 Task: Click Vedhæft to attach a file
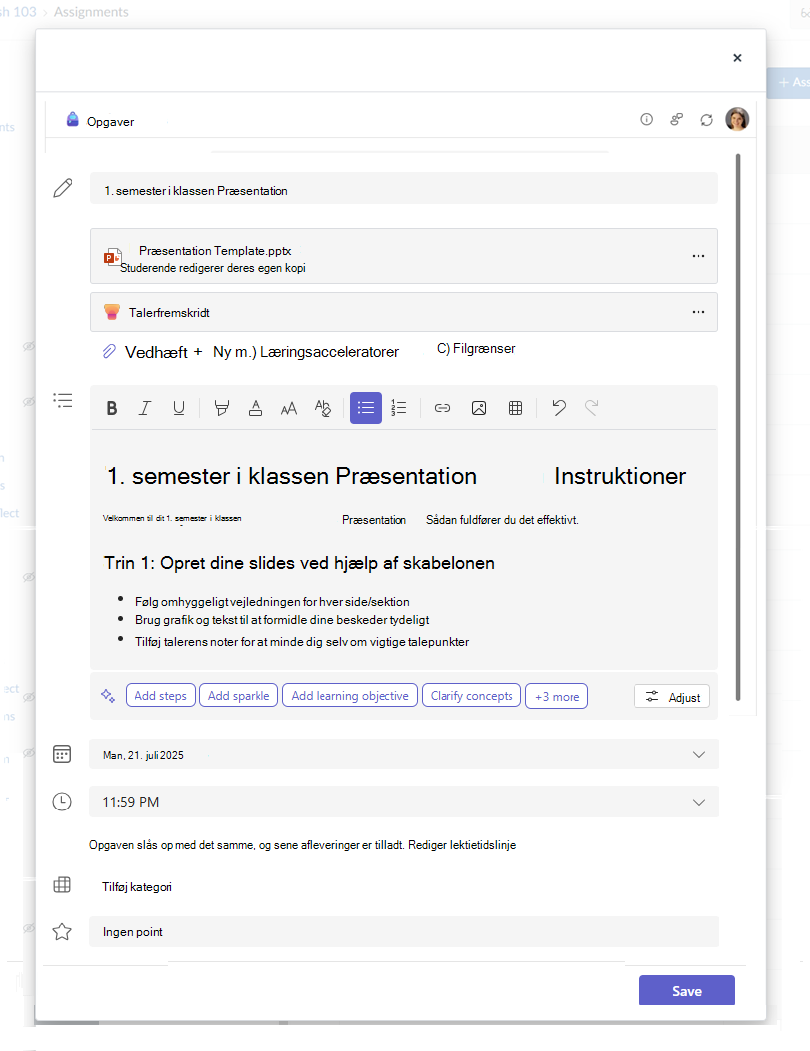[x=156, y=353]
